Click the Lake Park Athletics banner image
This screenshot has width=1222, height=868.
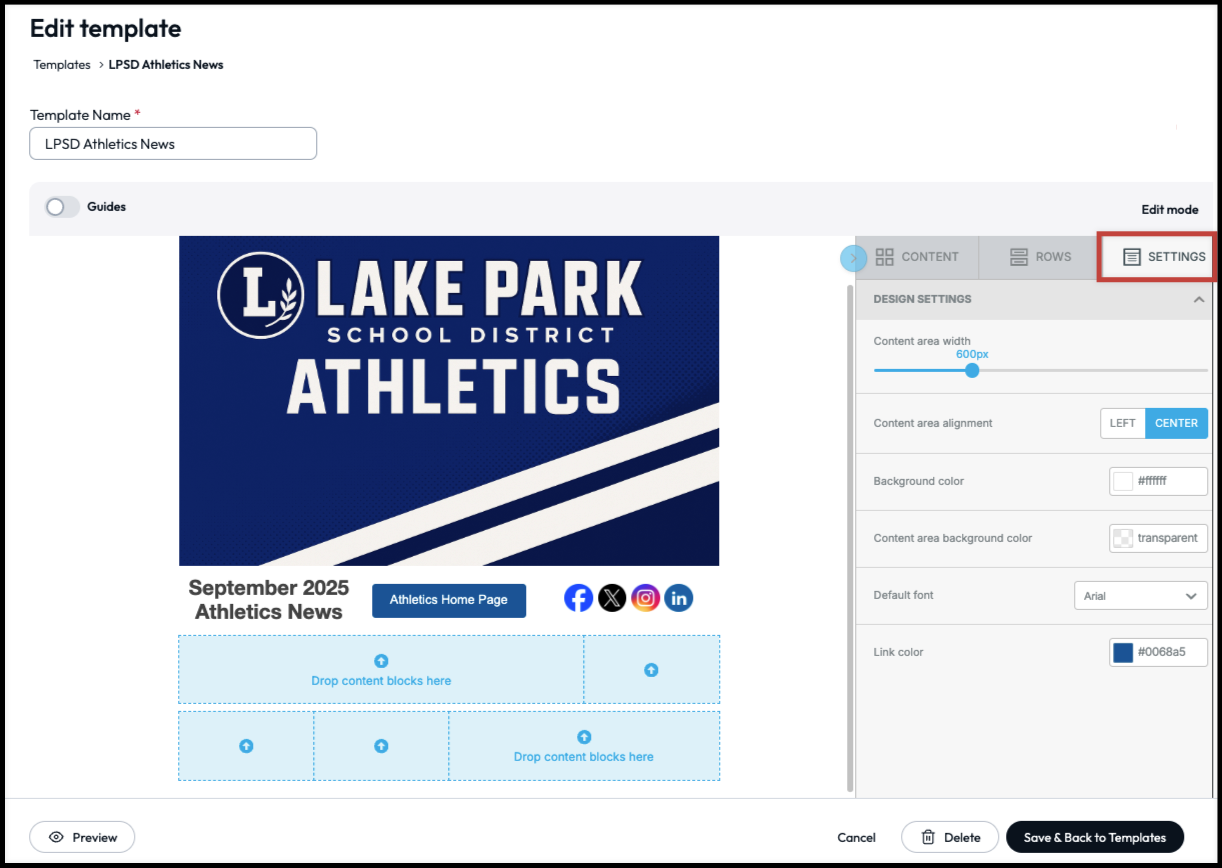pyautogui.click(x=449, y=400)
